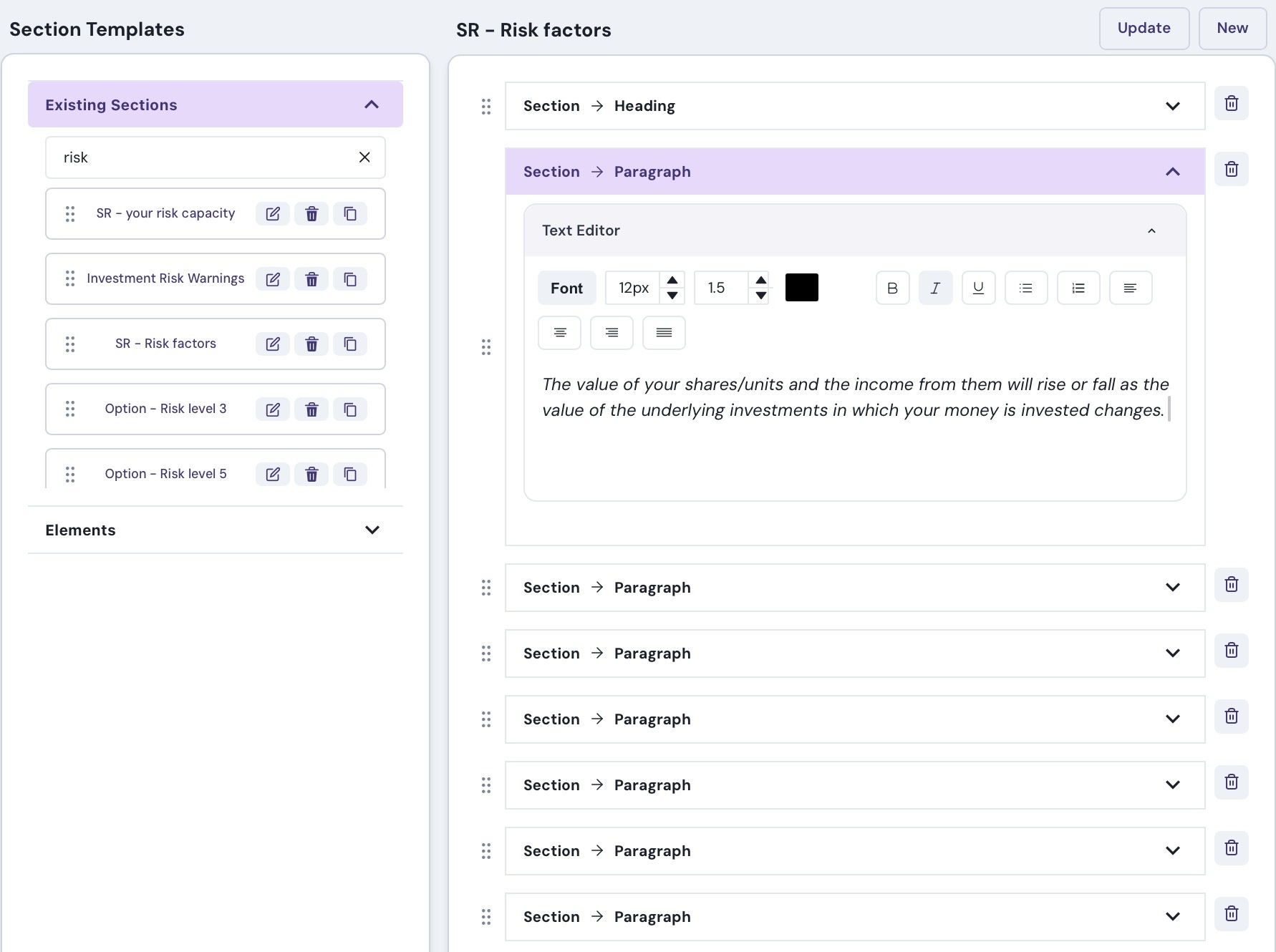Toggle bold formatting
1276x952 pixels.
point(892,288)
